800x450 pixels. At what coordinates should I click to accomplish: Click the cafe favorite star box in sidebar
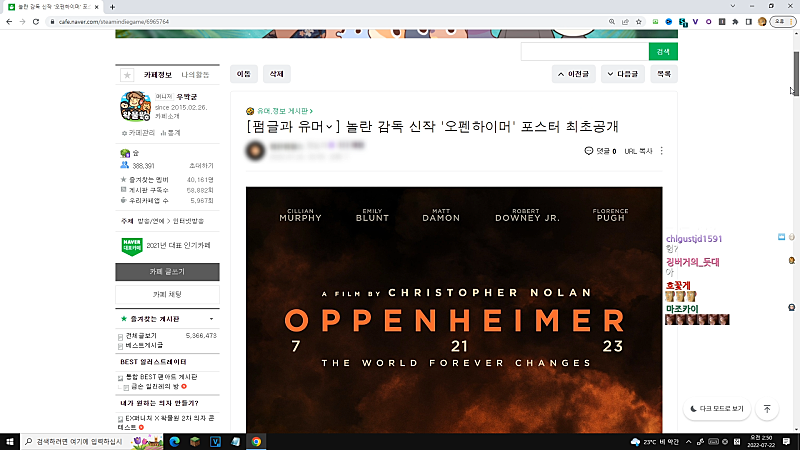pos(127,75)
